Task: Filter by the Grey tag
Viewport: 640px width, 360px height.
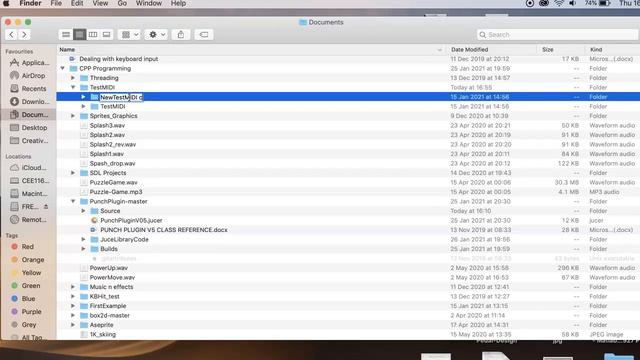Action: coord(24,325)
